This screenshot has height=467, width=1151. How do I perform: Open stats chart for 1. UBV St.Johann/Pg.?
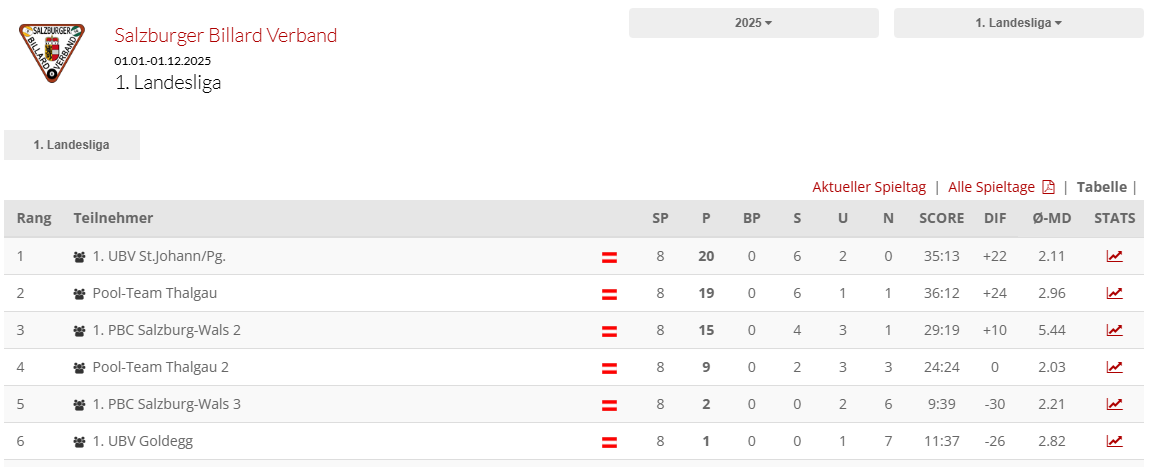coord(1114,256)
